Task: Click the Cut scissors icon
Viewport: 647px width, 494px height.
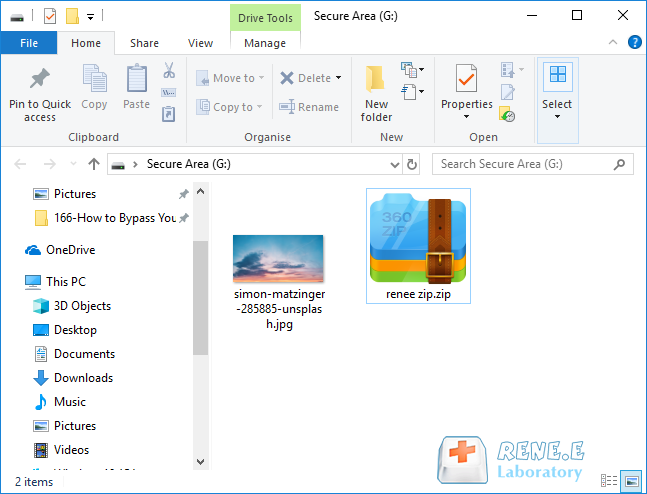Action: (x=169, y=71)
